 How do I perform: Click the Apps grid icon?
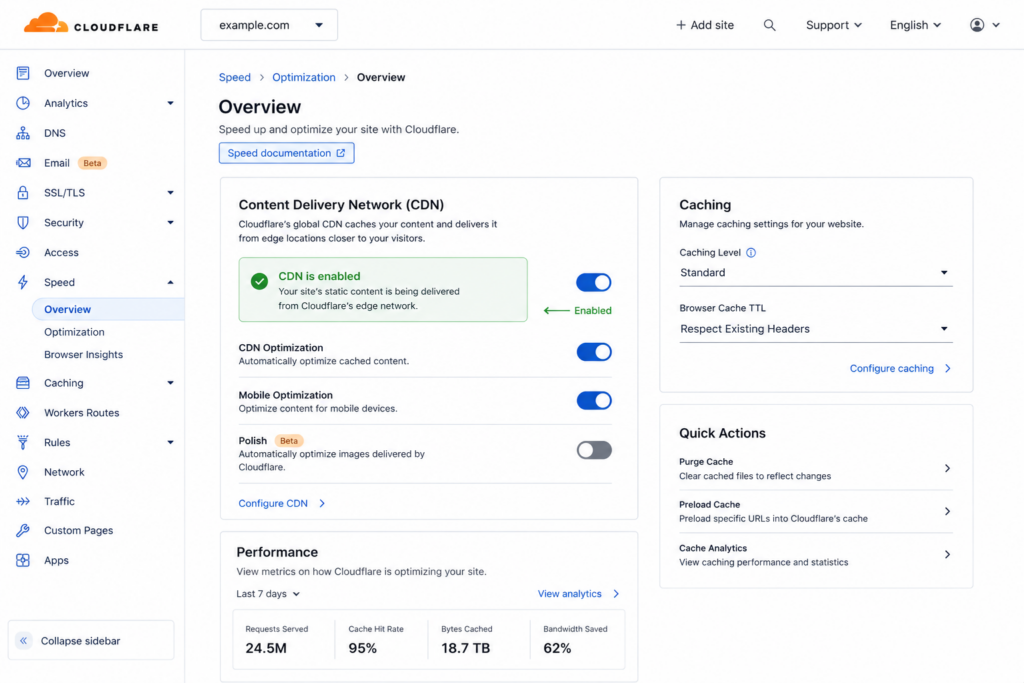pyautogui.click(x=23, y=560)
